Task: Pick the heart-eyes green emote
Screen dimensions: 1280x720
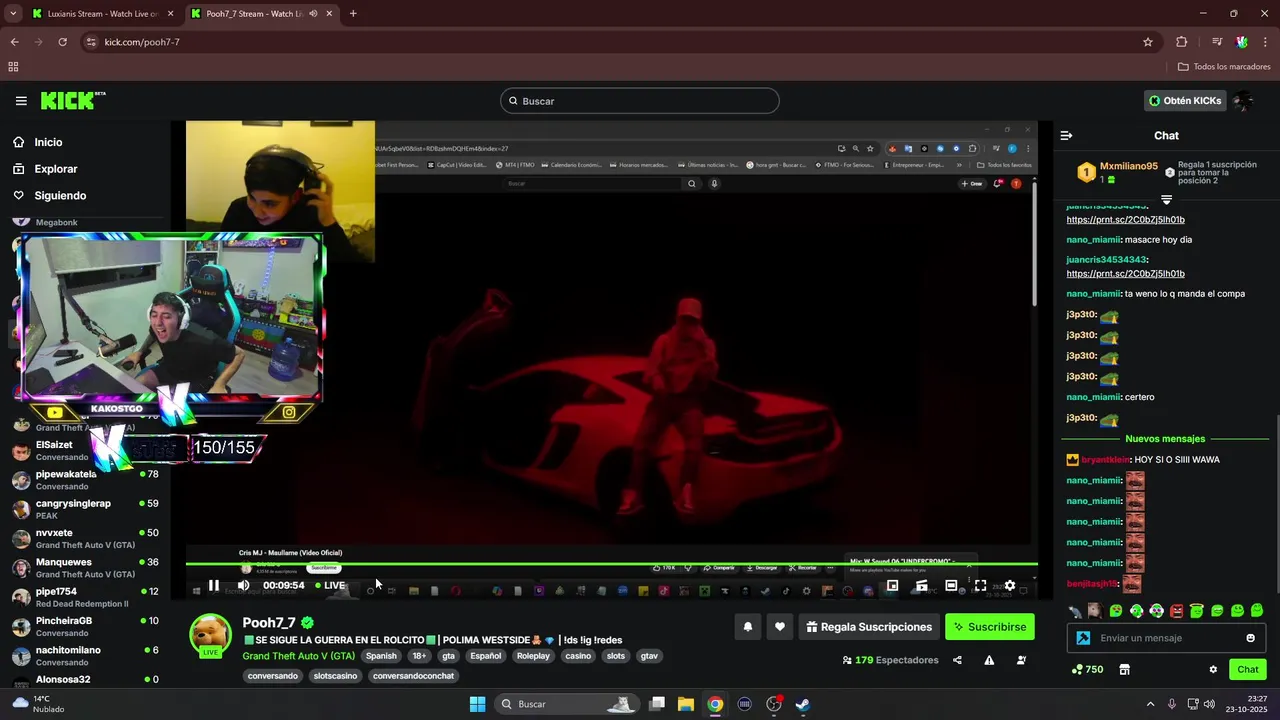Action: pos(1116,611)
